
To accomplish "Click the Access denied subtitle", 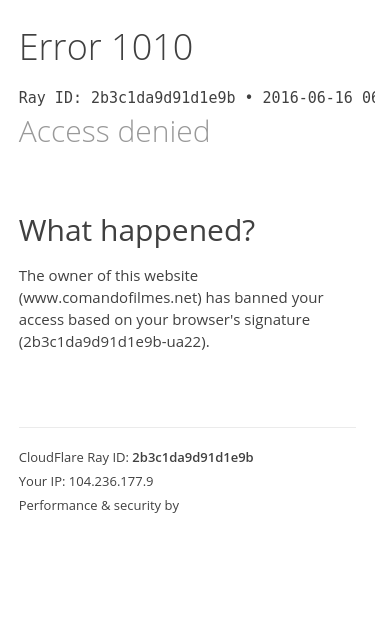I will tap(114, 131).
